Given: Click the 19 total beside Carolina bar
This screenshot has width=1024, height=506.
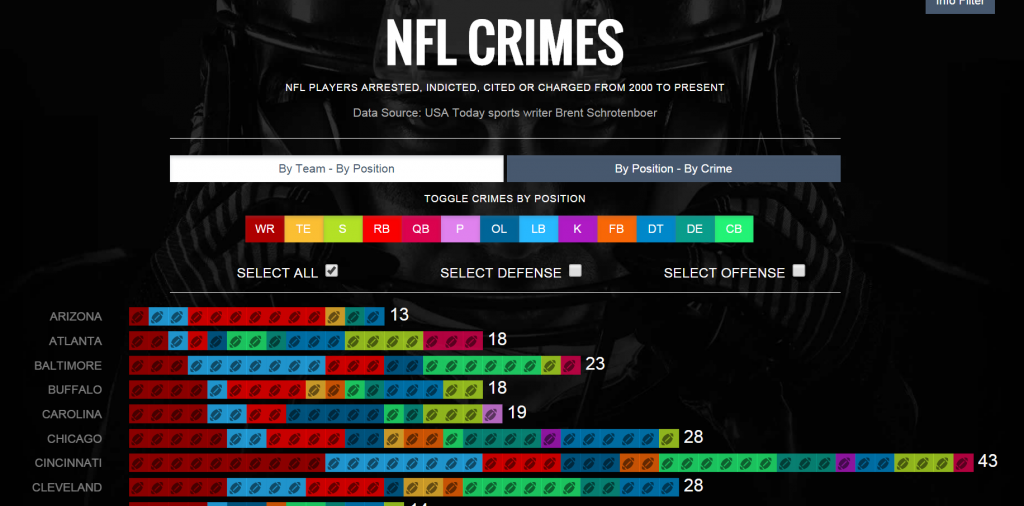Looking at the screenshot, I should tap(517, 412).
